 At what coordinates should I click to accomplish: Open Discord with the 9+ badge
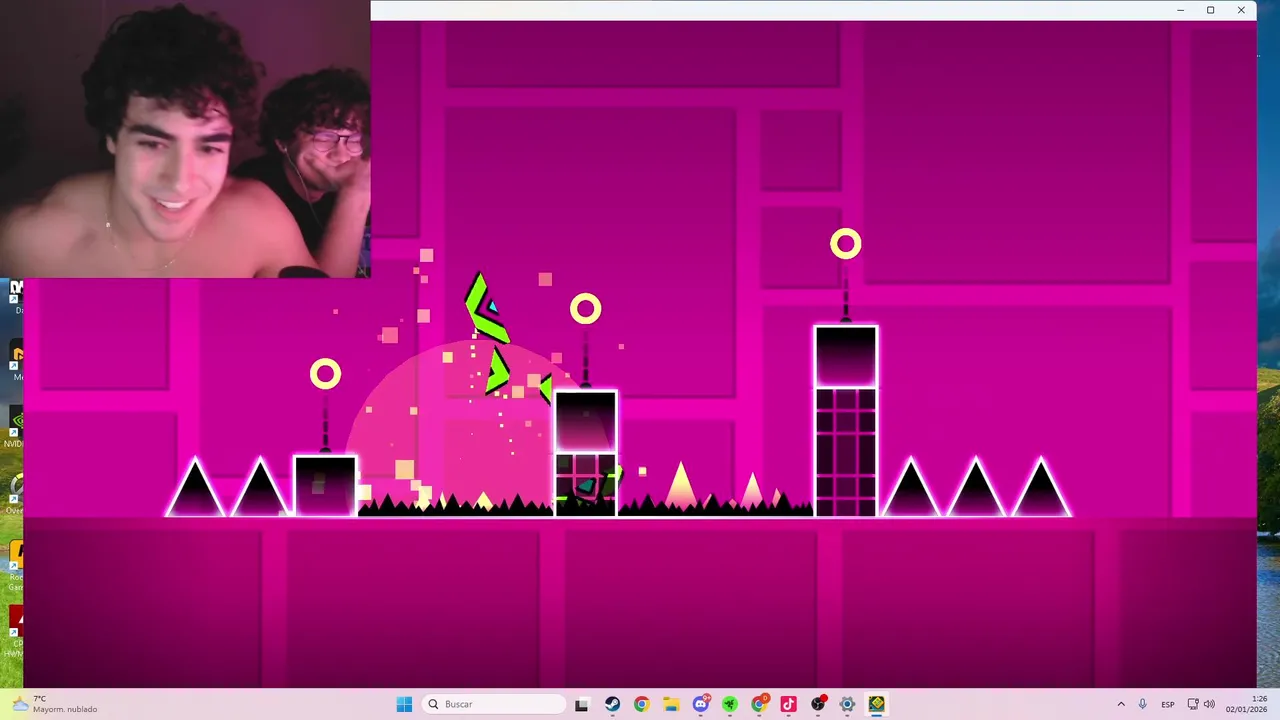coord(701,704)
